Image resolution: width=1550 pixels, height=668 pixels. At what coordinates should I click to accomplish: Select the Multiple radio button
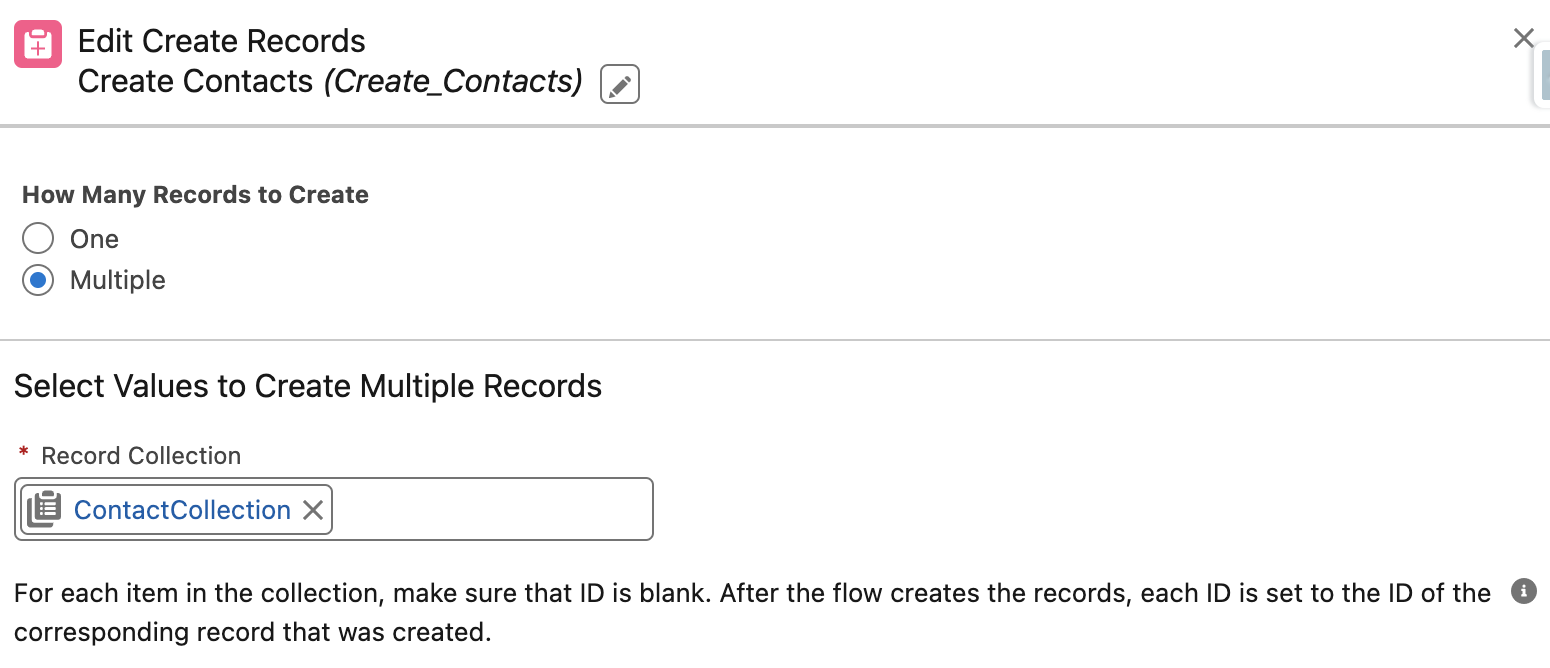point(37,280)
